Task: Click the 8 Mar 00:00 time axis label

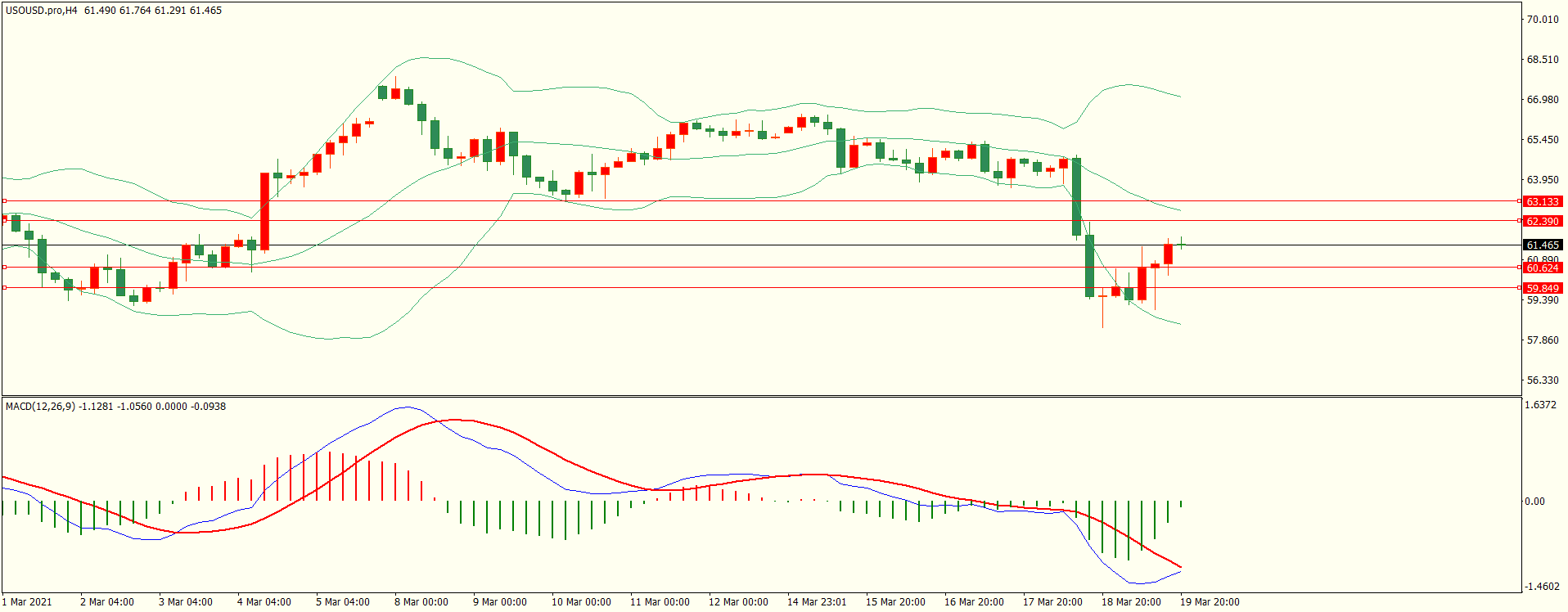Action: pos(421,602)
